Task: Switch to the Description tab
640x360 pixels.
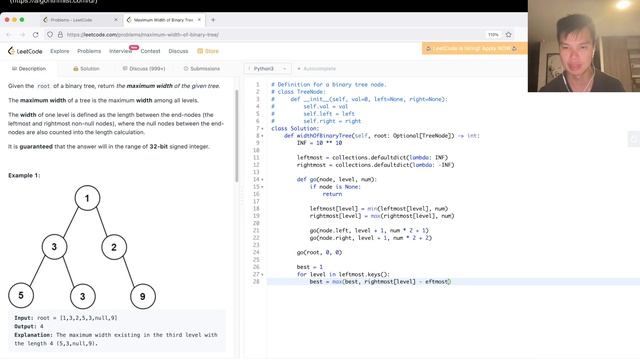Action: [x=29, y=69]
